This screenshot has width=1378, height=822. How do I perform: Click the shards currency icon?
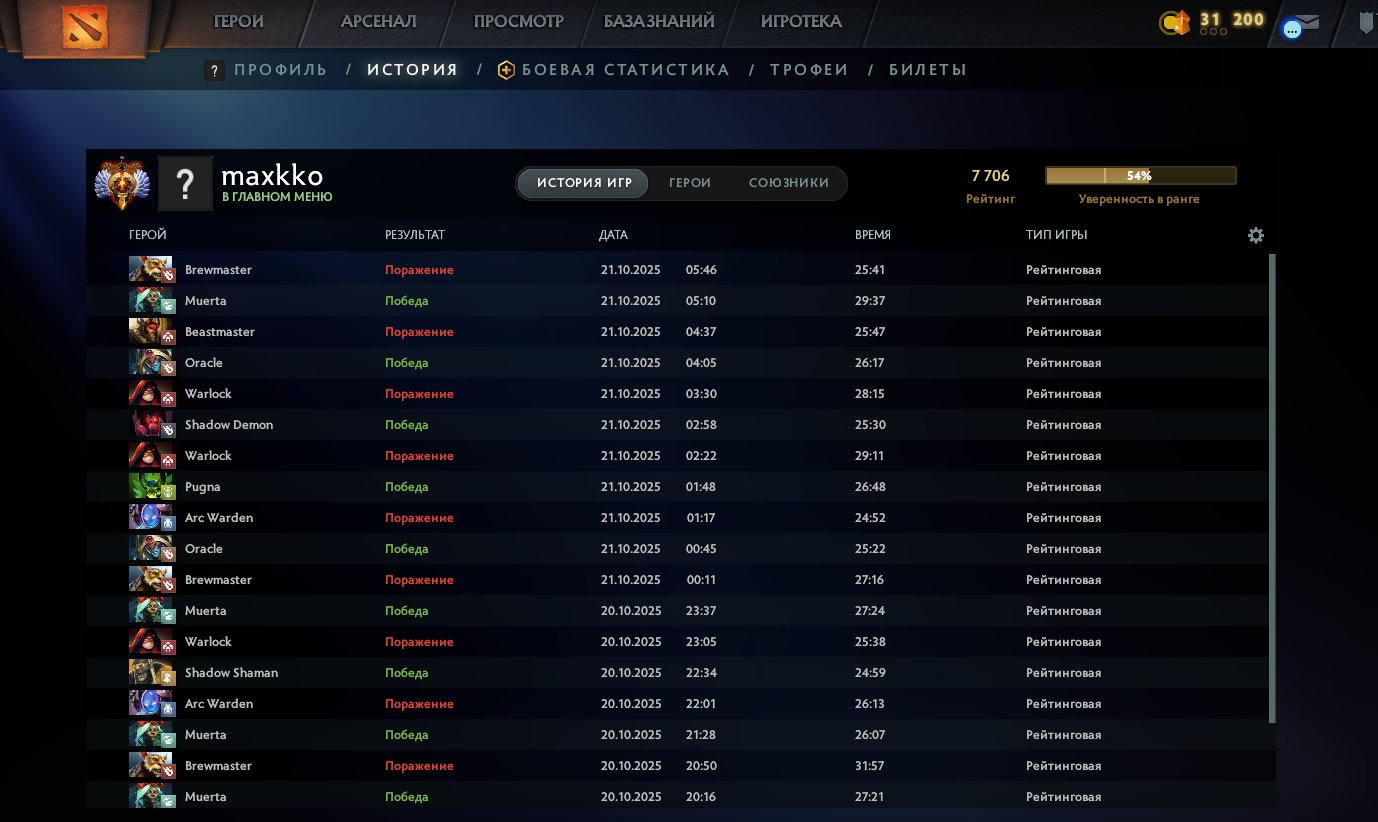(1174, 22)
